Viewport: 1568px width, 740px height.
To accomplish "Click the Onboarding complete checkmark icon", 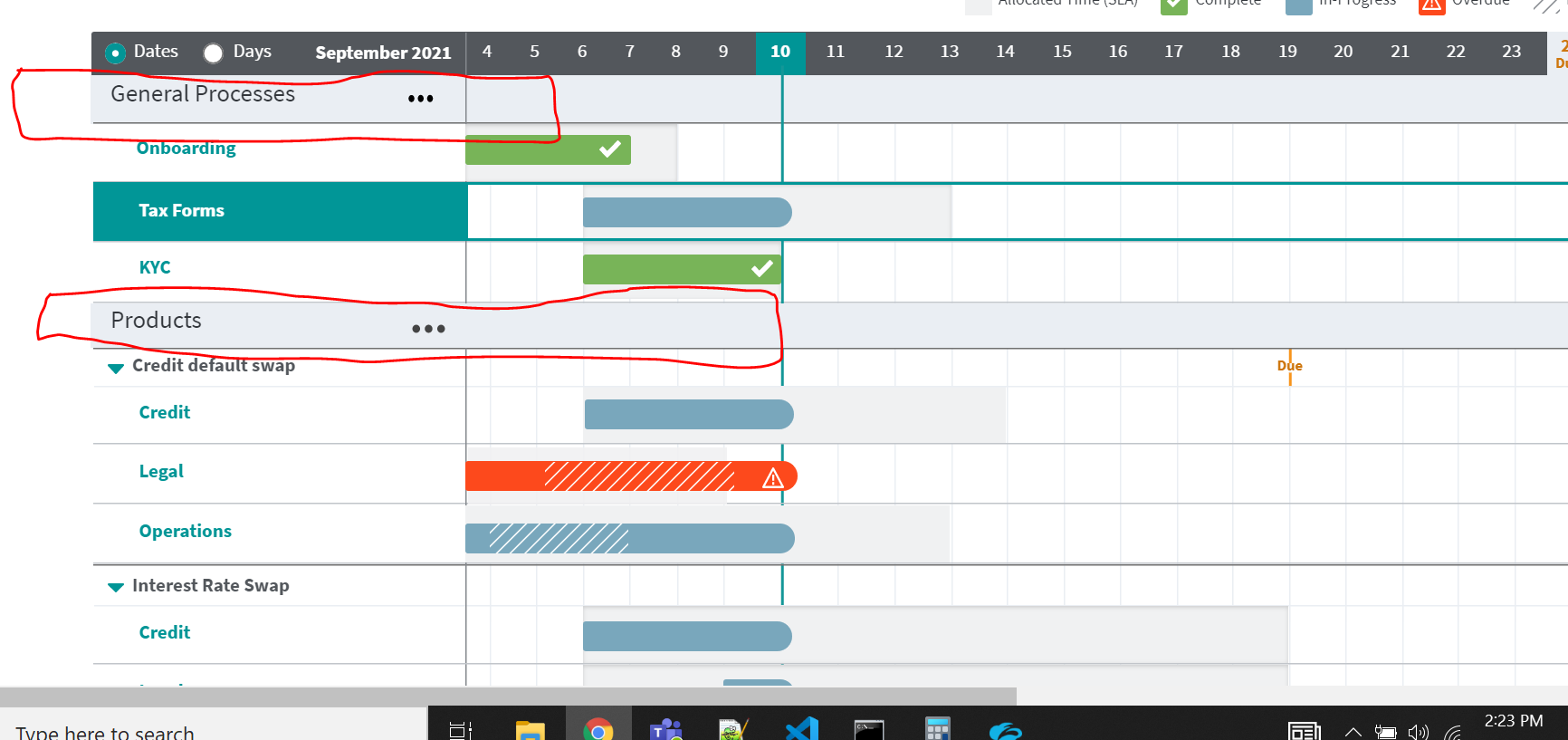I will coord(610,149).
